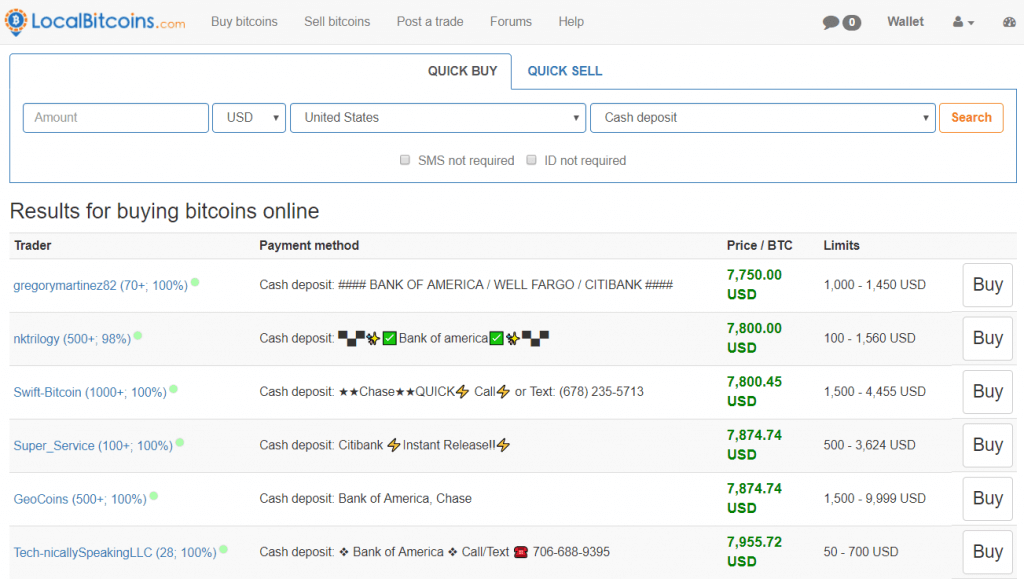Click the 7,750.00 USD price
Screen dimensions: 1024x579
(x=754, y=285)
